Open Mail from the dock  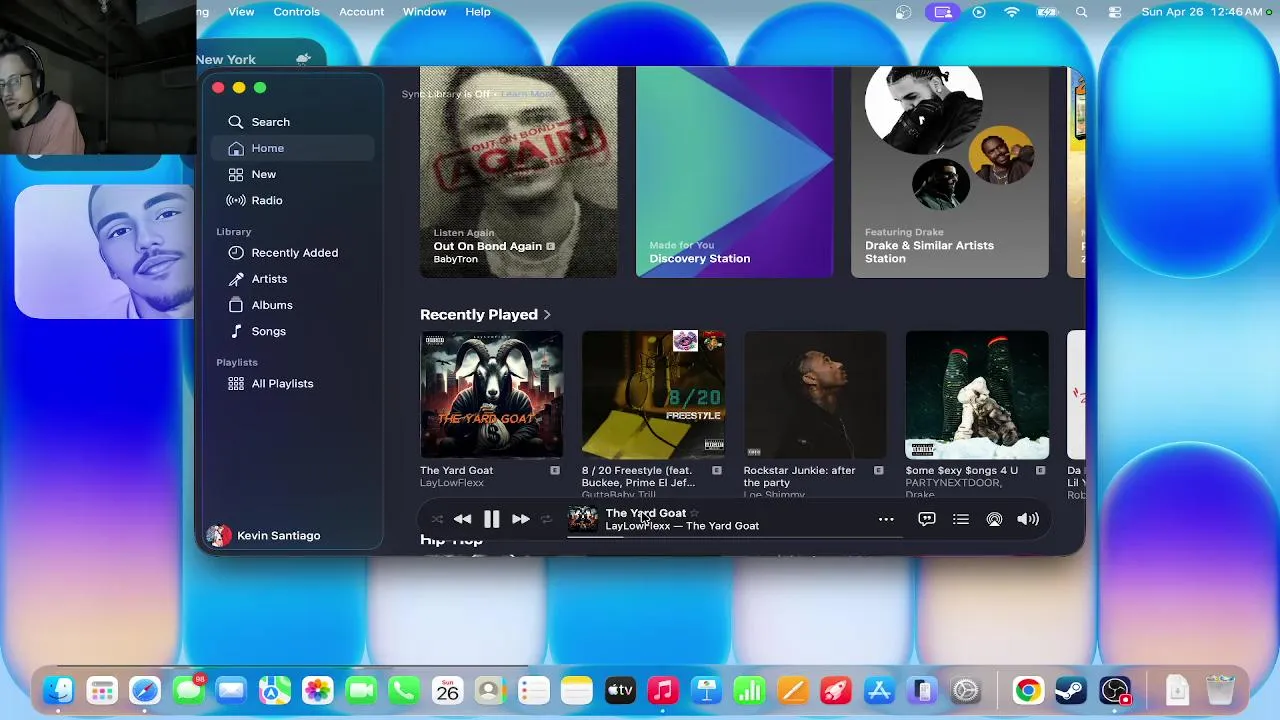(231, 691)
